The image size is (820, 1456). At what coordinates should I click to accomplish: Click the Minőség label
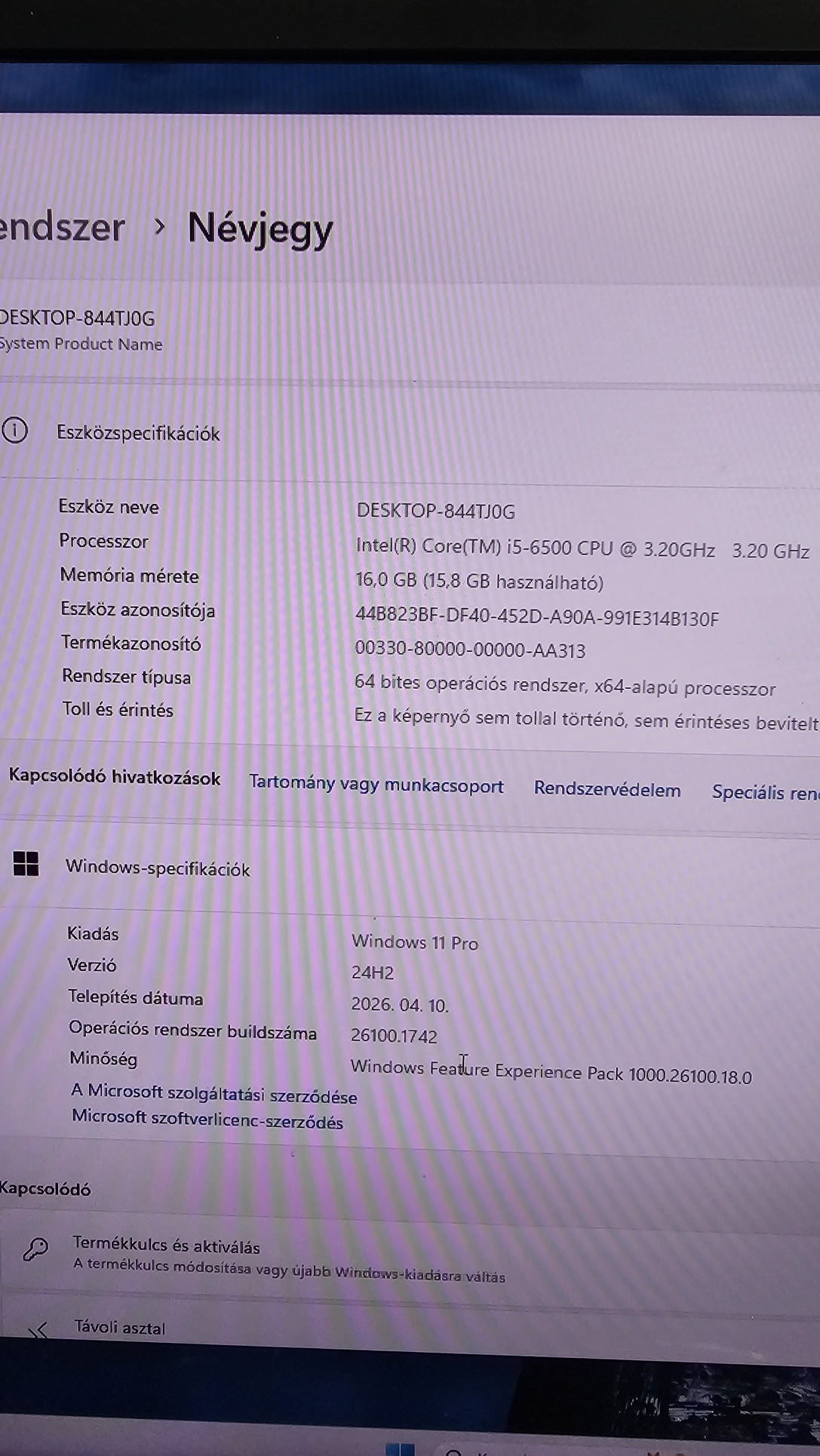point(103,1058)
